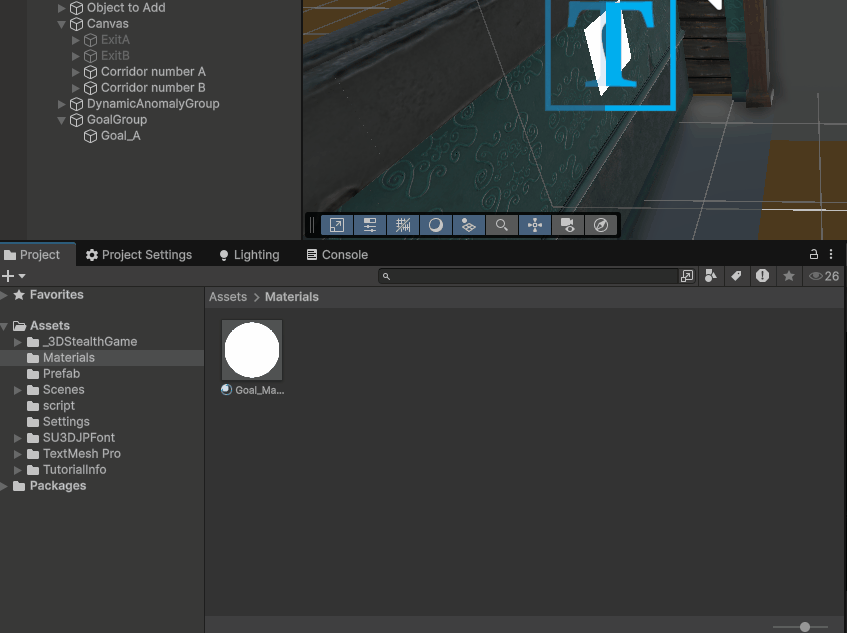Click the sliders icon in scene toolbar
The width and height of the screenshot is (847, 633).
(x=370, y=225)
